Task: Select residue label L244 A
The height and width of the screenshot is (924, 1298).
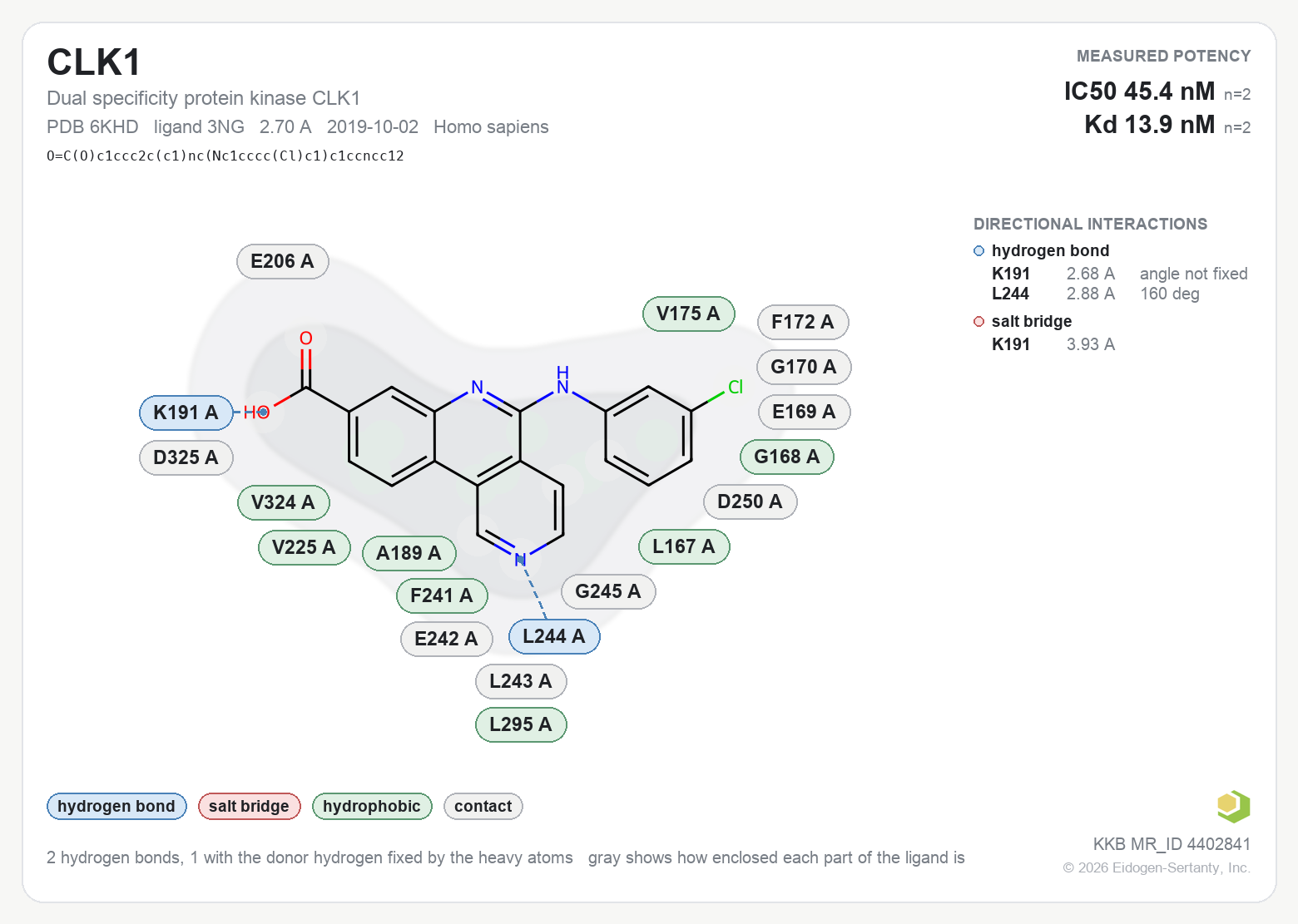Action: coord(554,636)
